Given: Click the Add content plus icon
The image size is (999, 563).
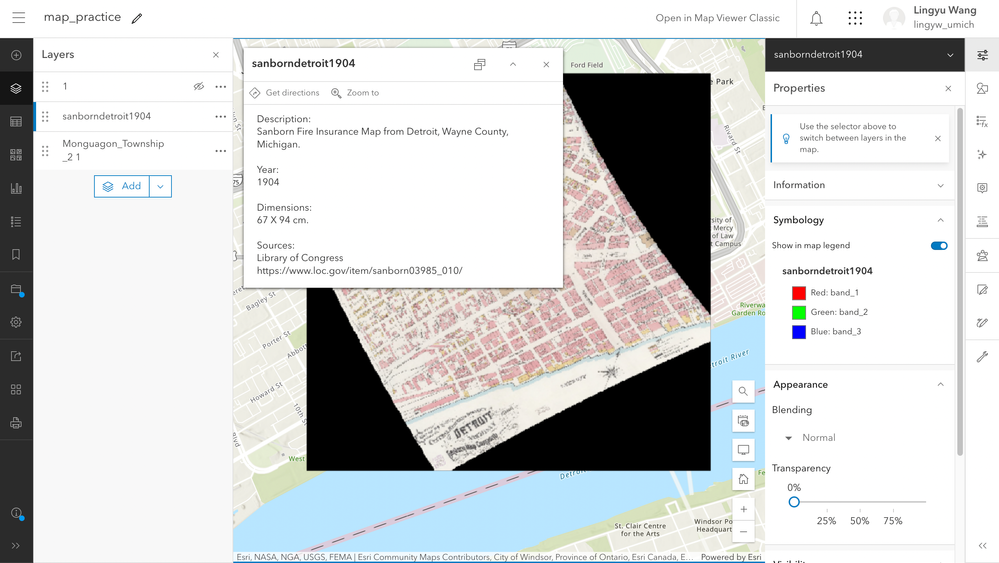Looking at the screenshot, I should pos(17,55).
